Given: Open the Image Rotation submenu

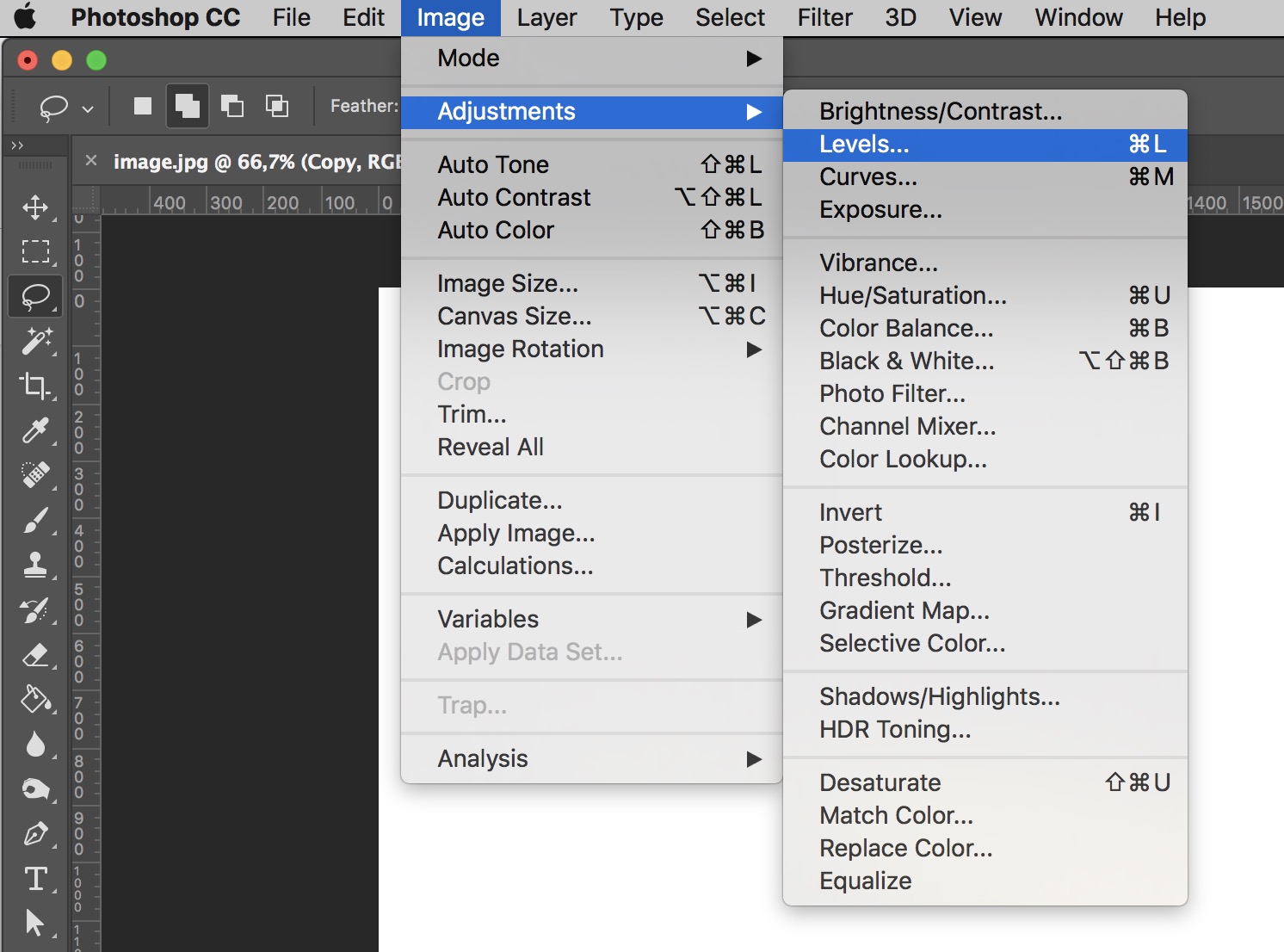Looking at the screenshot, I should (x=592, y=349).
